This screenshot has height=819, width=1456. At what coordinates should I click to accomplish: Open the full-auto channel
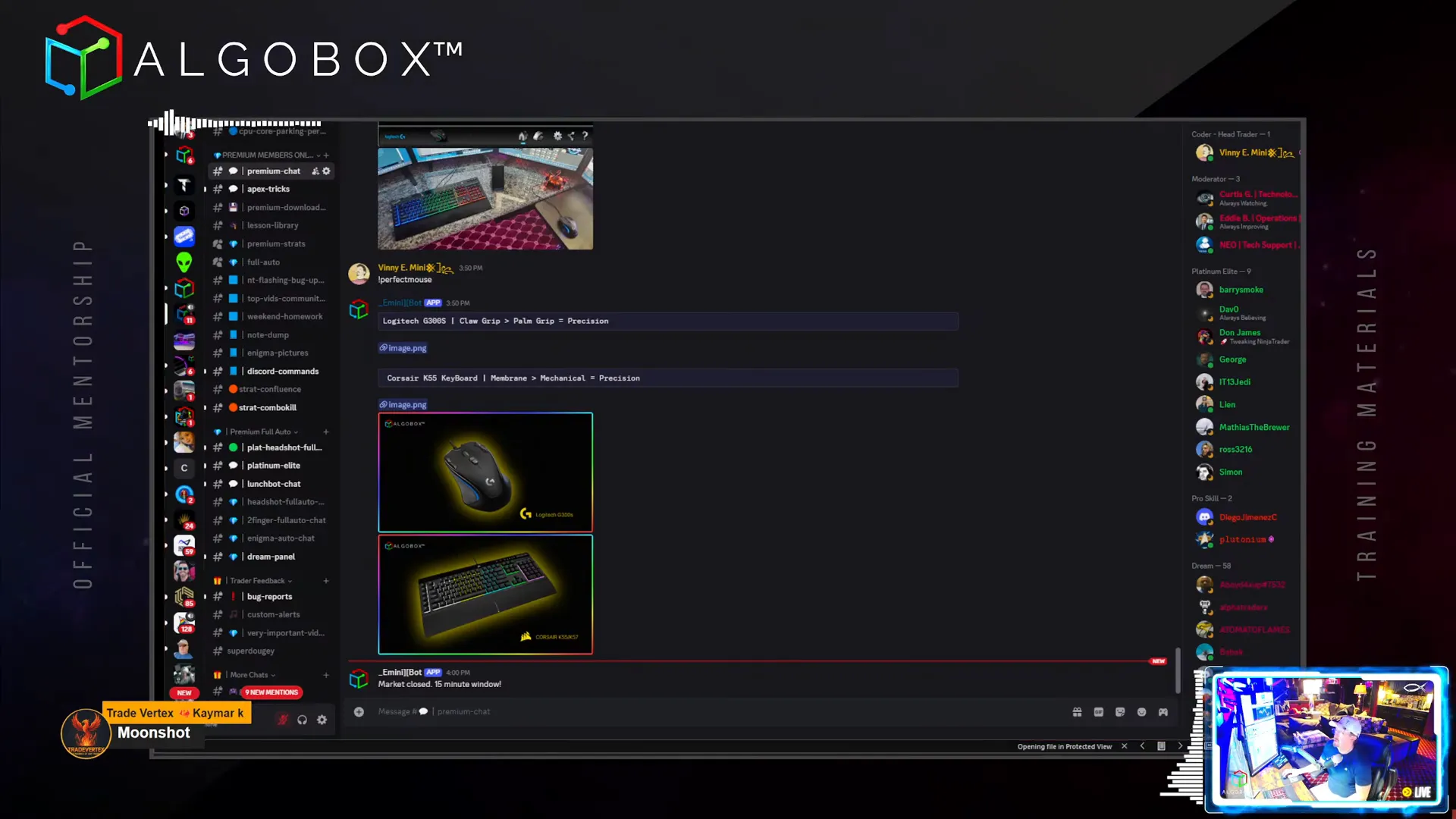click(x=271, y=262)
